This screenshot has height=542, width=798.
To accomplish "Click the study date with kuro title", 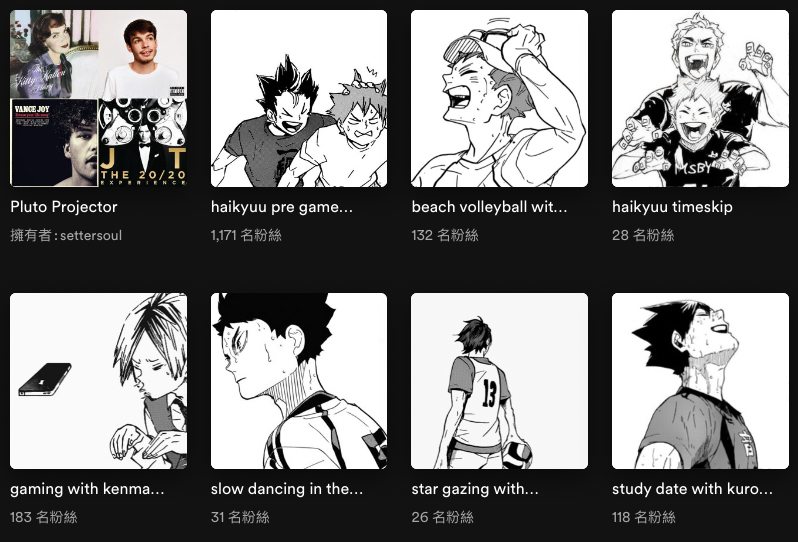I will (x=692, y=489).
